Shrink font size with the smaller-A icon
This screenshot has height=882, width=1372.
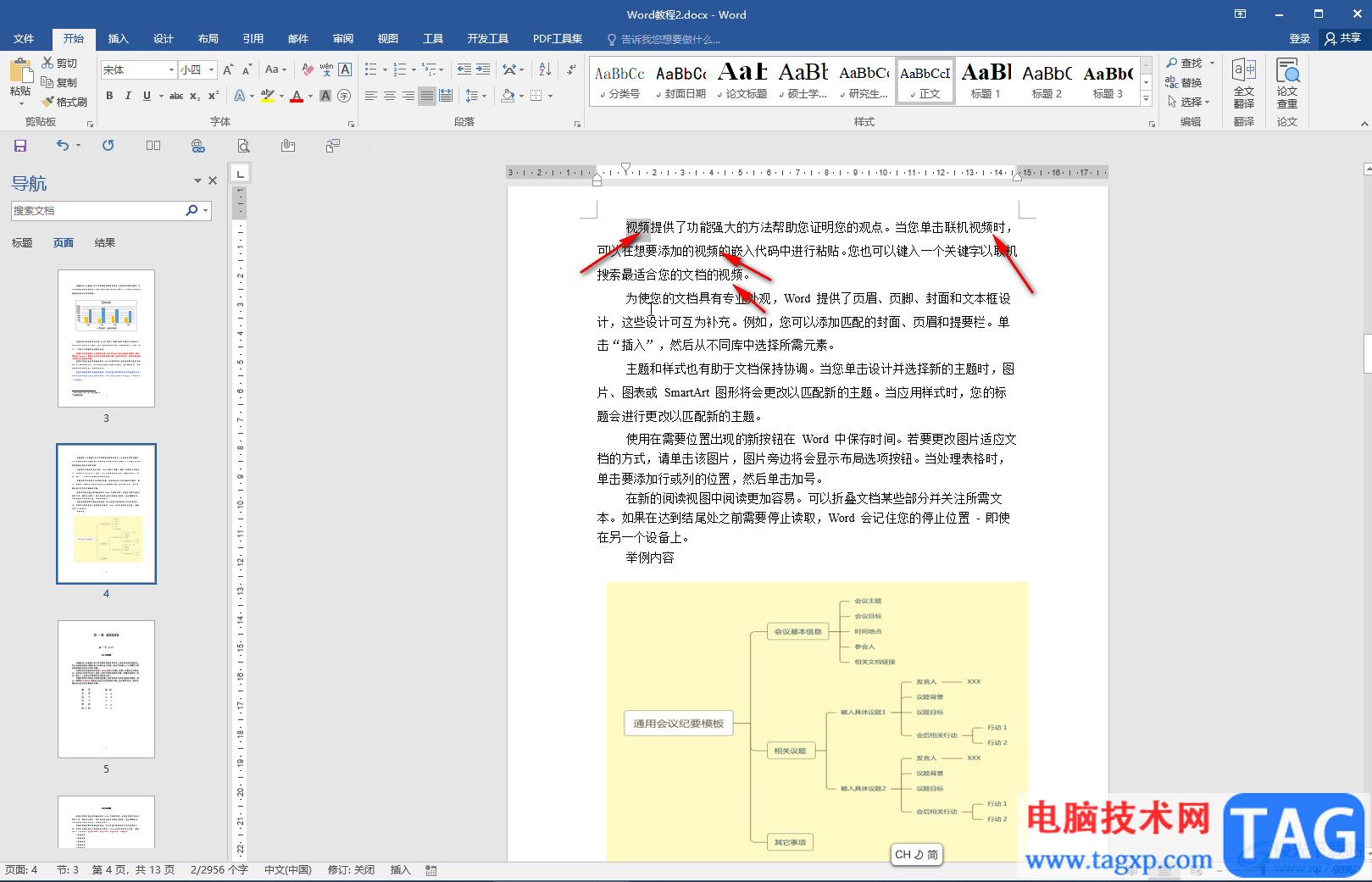tap(247, 69)
